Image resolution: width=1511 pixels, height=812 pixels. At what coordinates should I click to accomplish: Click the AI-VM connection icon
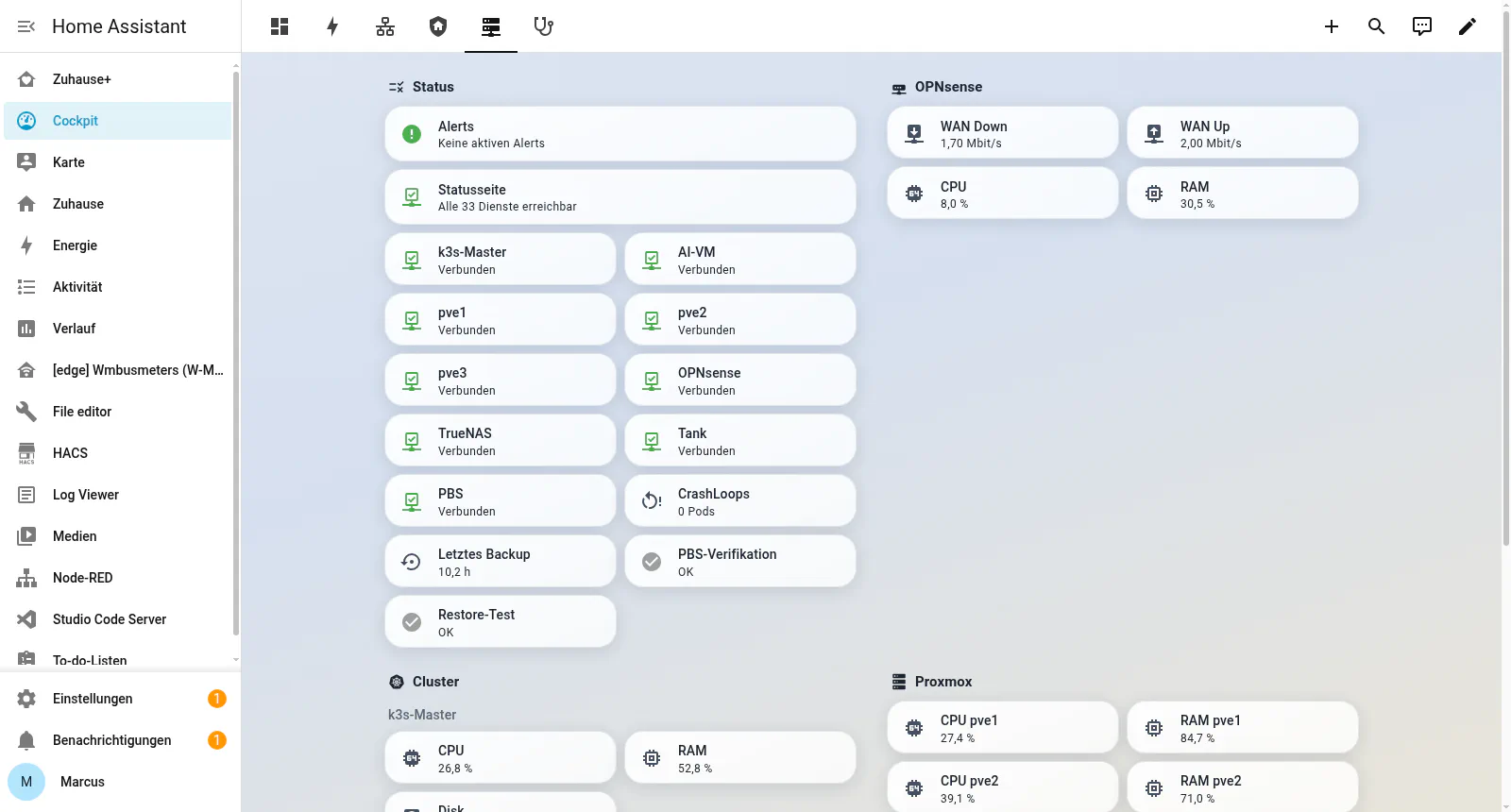(652, 260)
